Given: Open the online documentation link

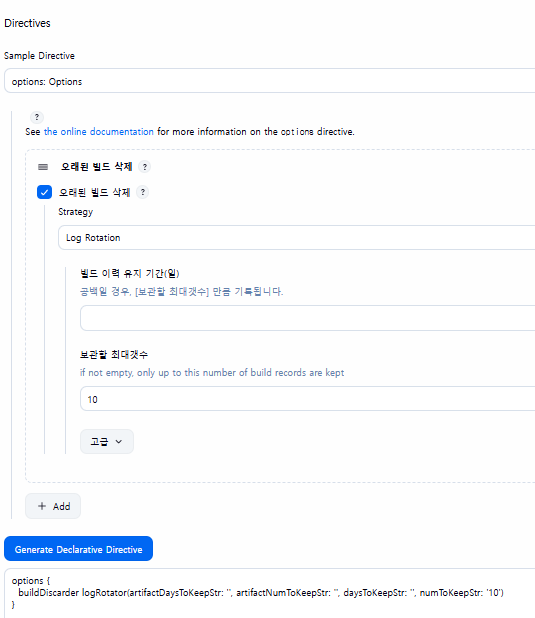Looking at the screenshot, I should 99,132.
